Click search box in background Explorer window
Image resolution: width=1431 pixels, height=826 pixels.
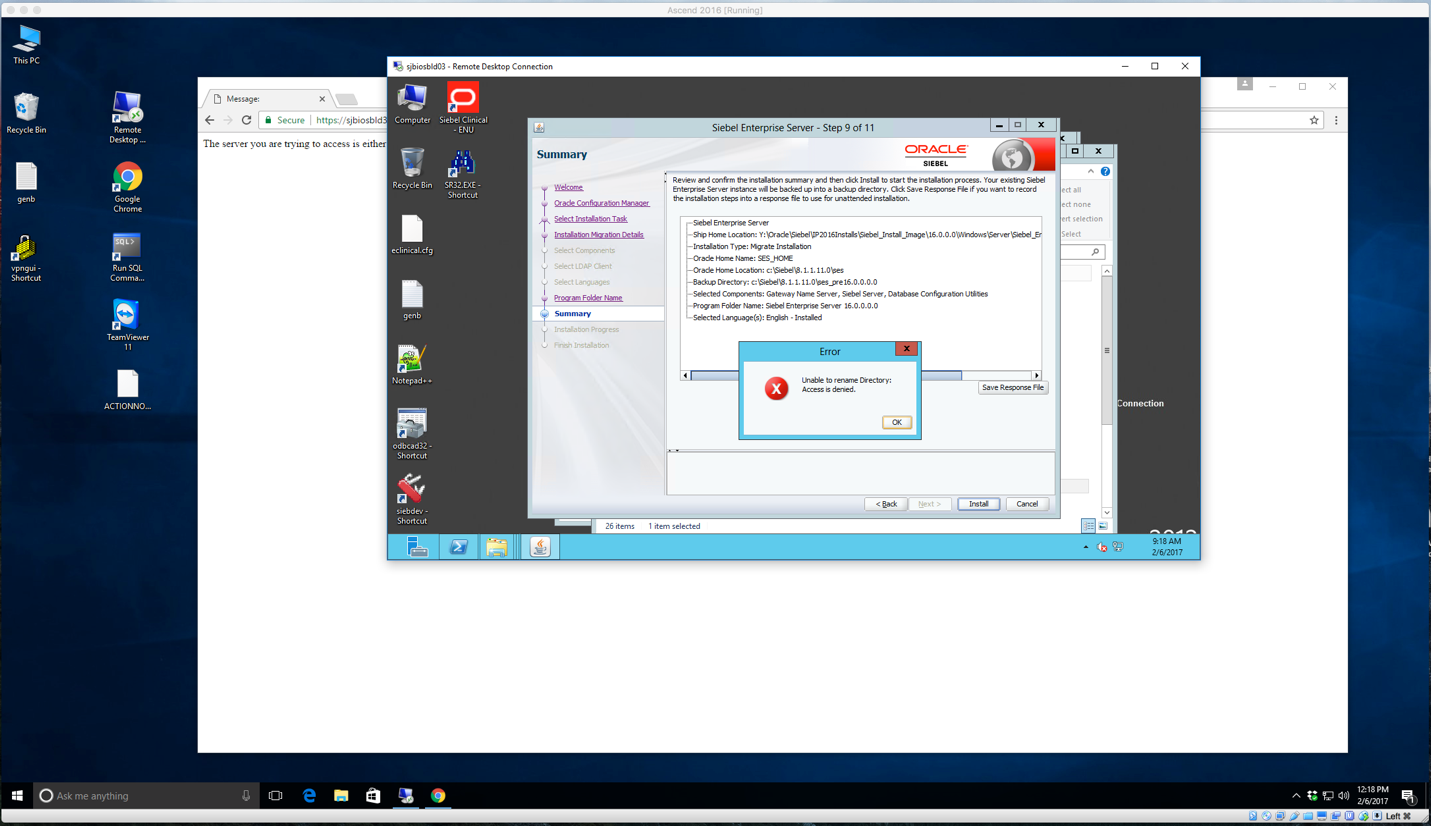[x=1082, y=252]
